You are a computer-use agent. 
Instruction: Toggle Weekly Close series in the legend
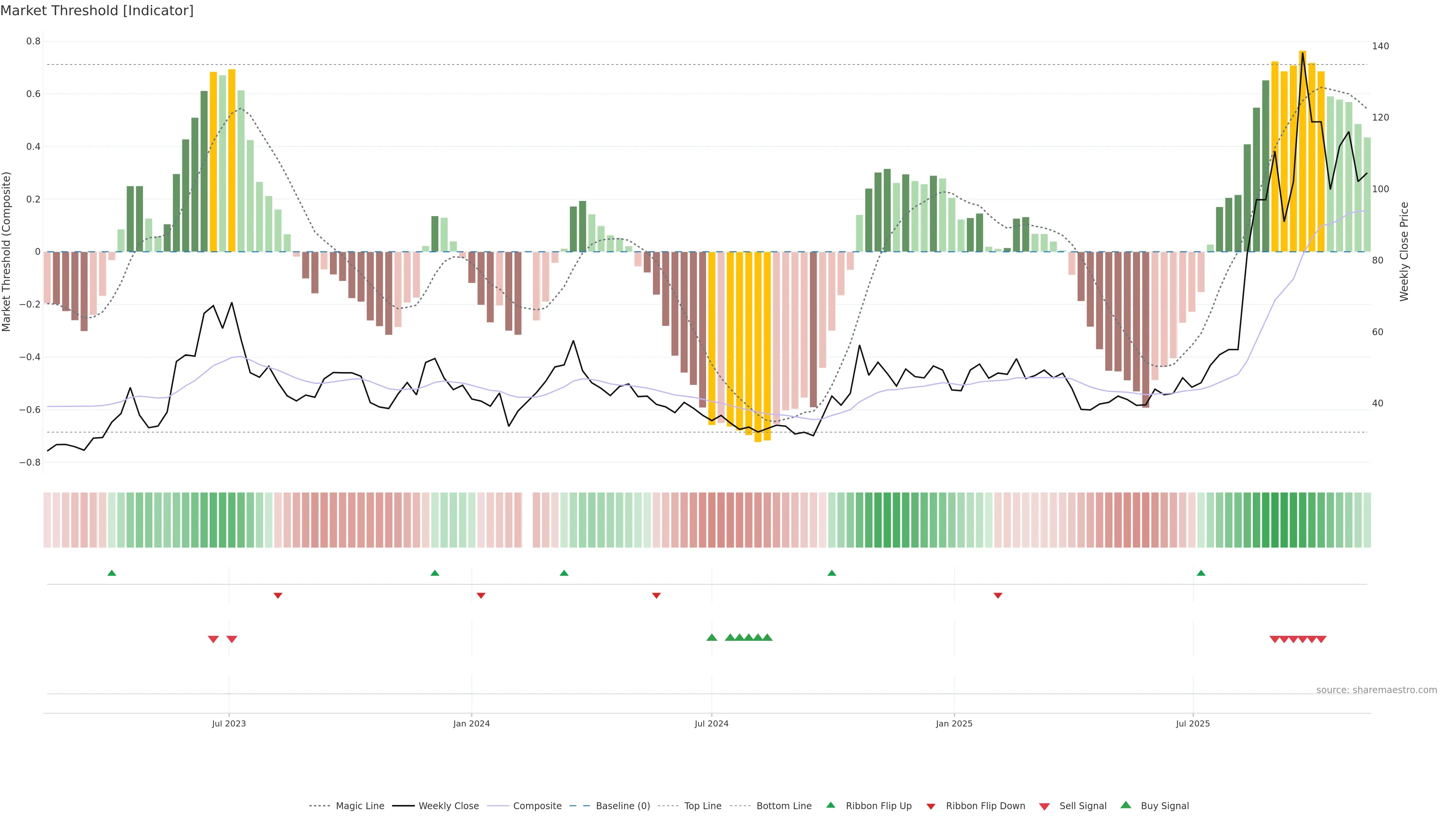click(x=448, y=806)
